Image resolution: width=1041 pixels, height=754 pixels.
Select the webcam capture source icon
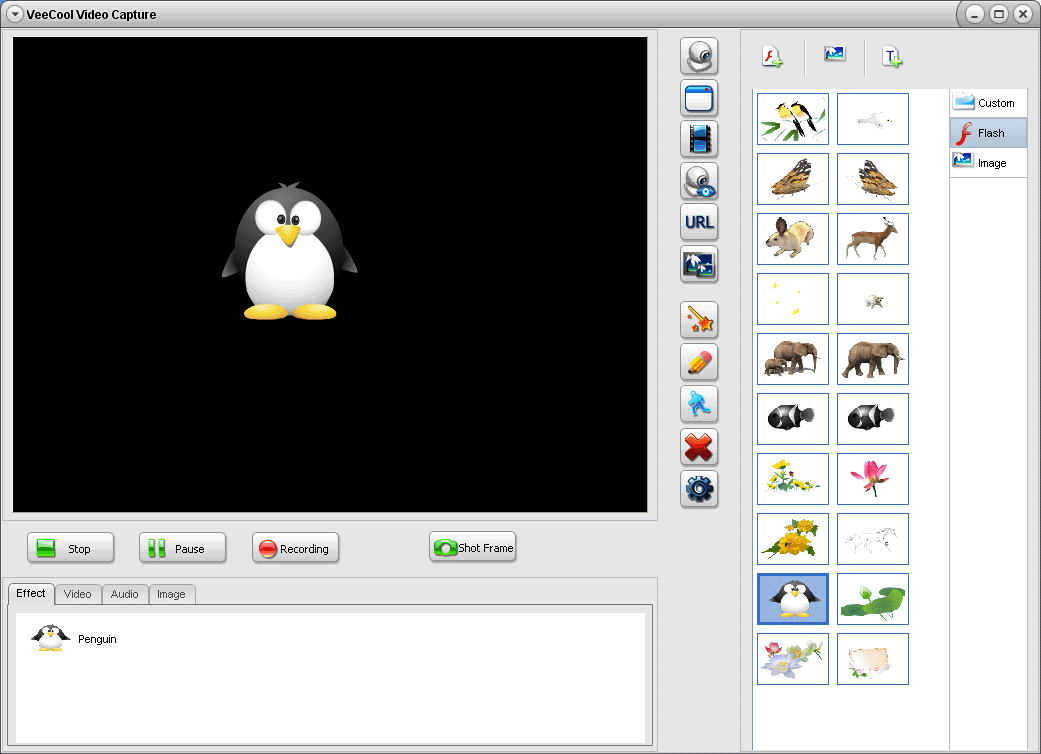(x=699, y=56)
